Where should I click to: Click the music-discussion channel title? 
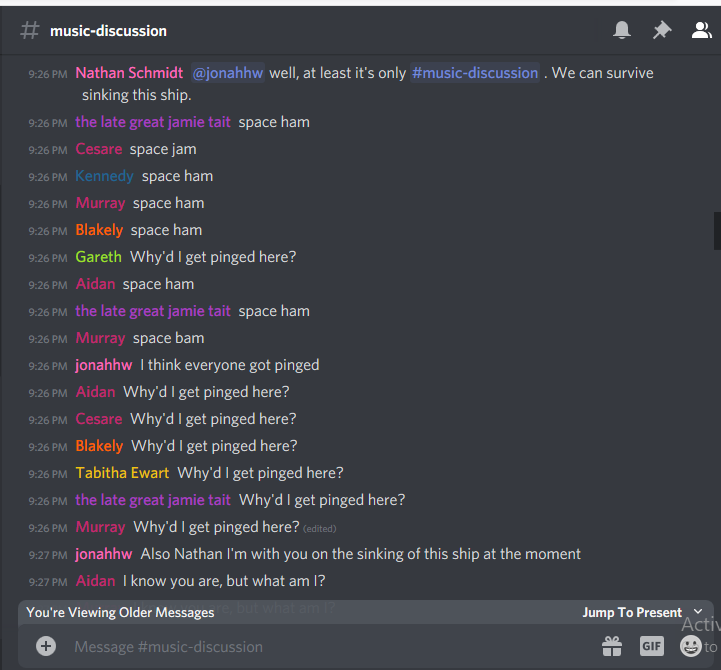(109, 31)
